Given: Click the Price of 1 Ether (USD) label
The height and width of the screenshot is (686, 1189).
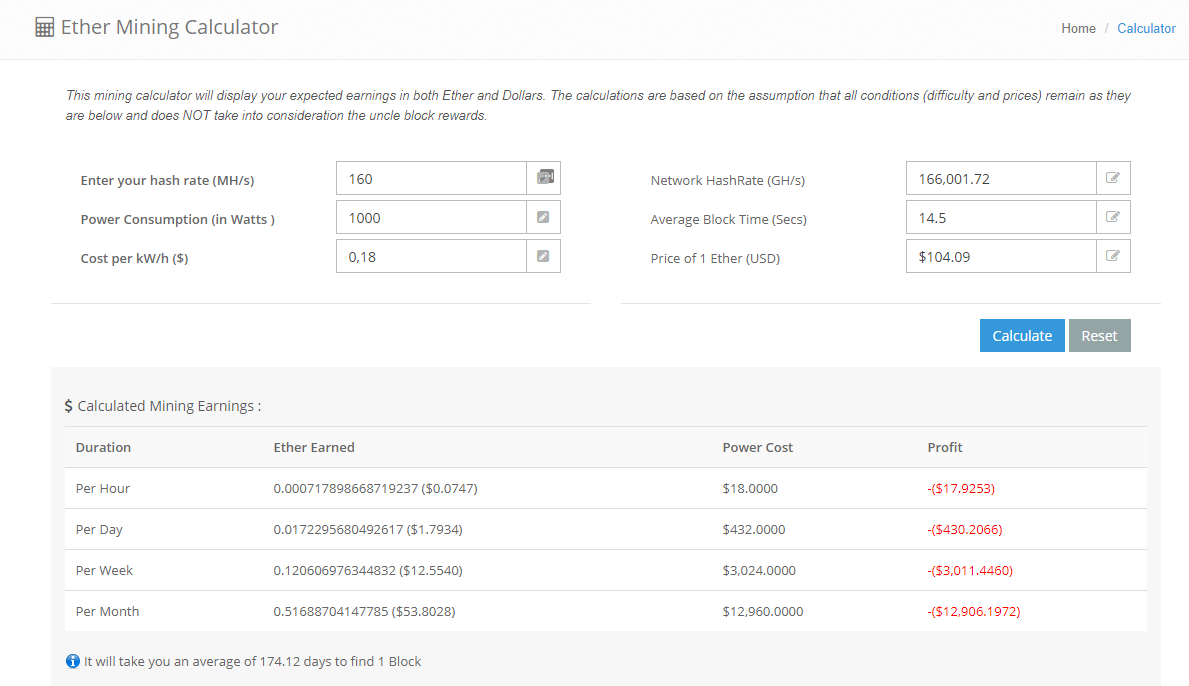Looking at the screenshot, I should tap(714, 258).
